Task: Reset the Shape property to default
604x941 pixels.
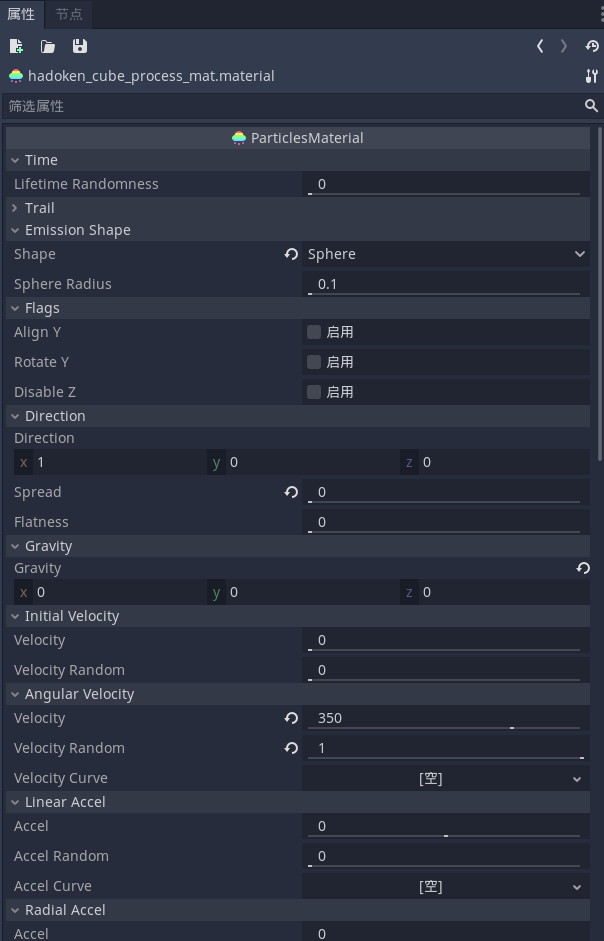Action: pyautogui.click(x=291, y=254)
